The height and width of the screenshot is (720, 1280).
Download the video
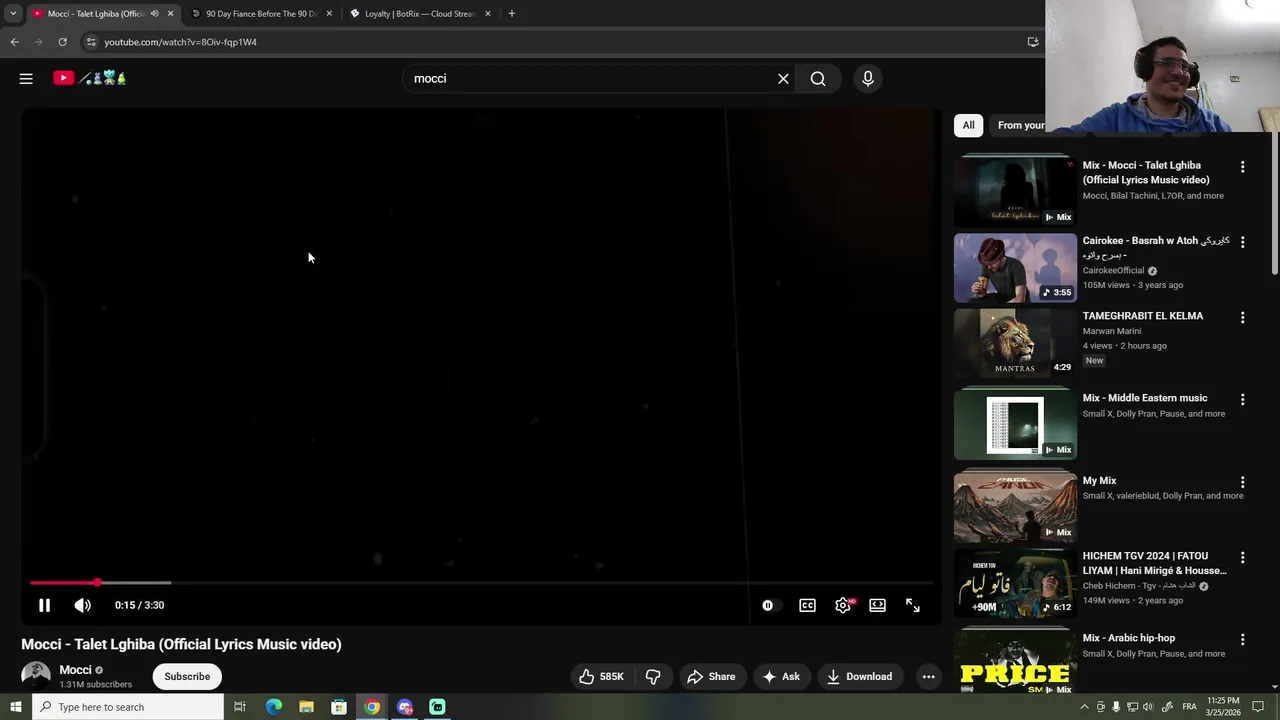tap(859, 677)
